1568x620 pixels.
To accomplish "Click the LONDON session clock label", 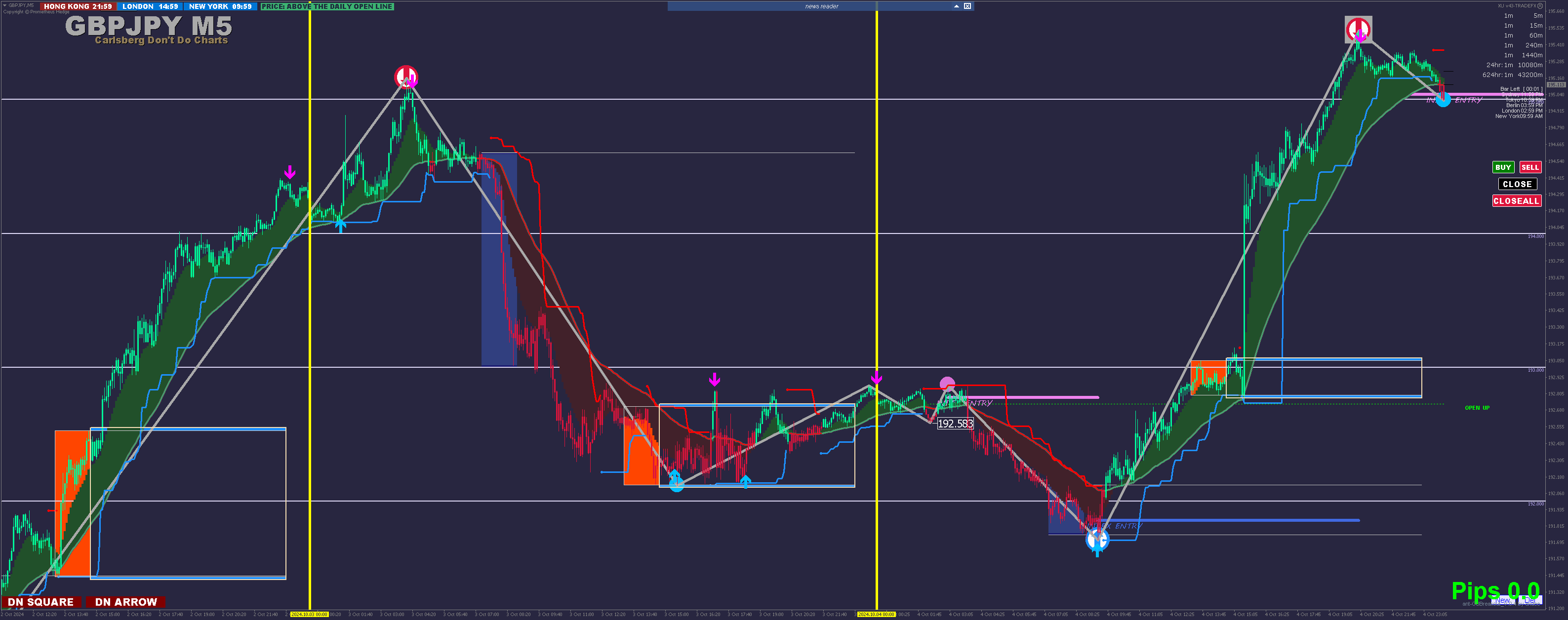I will click(x=150, y=6).
